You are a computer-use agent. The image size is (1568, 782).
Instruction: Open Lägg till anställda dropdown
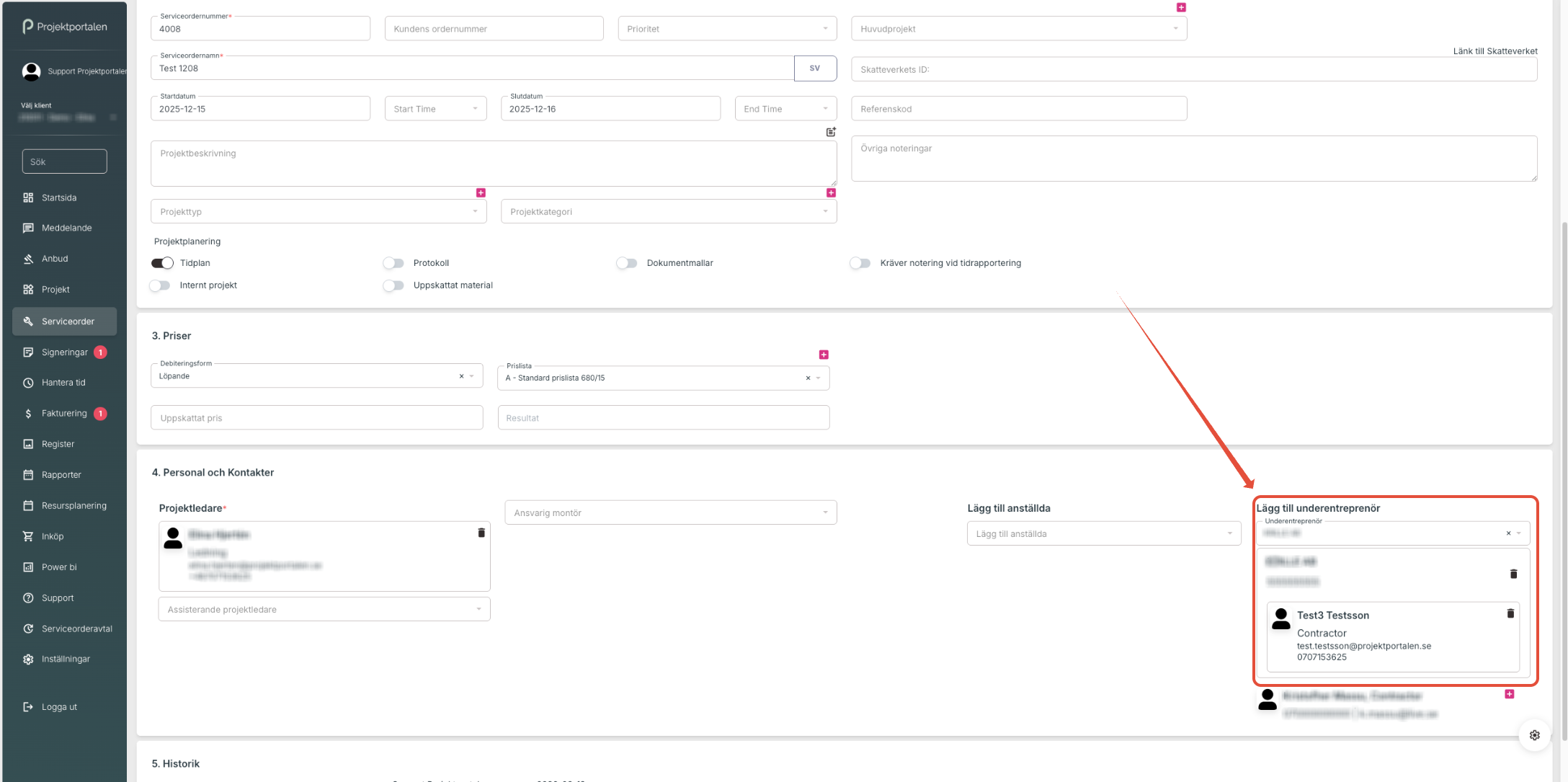(1103, 533)
